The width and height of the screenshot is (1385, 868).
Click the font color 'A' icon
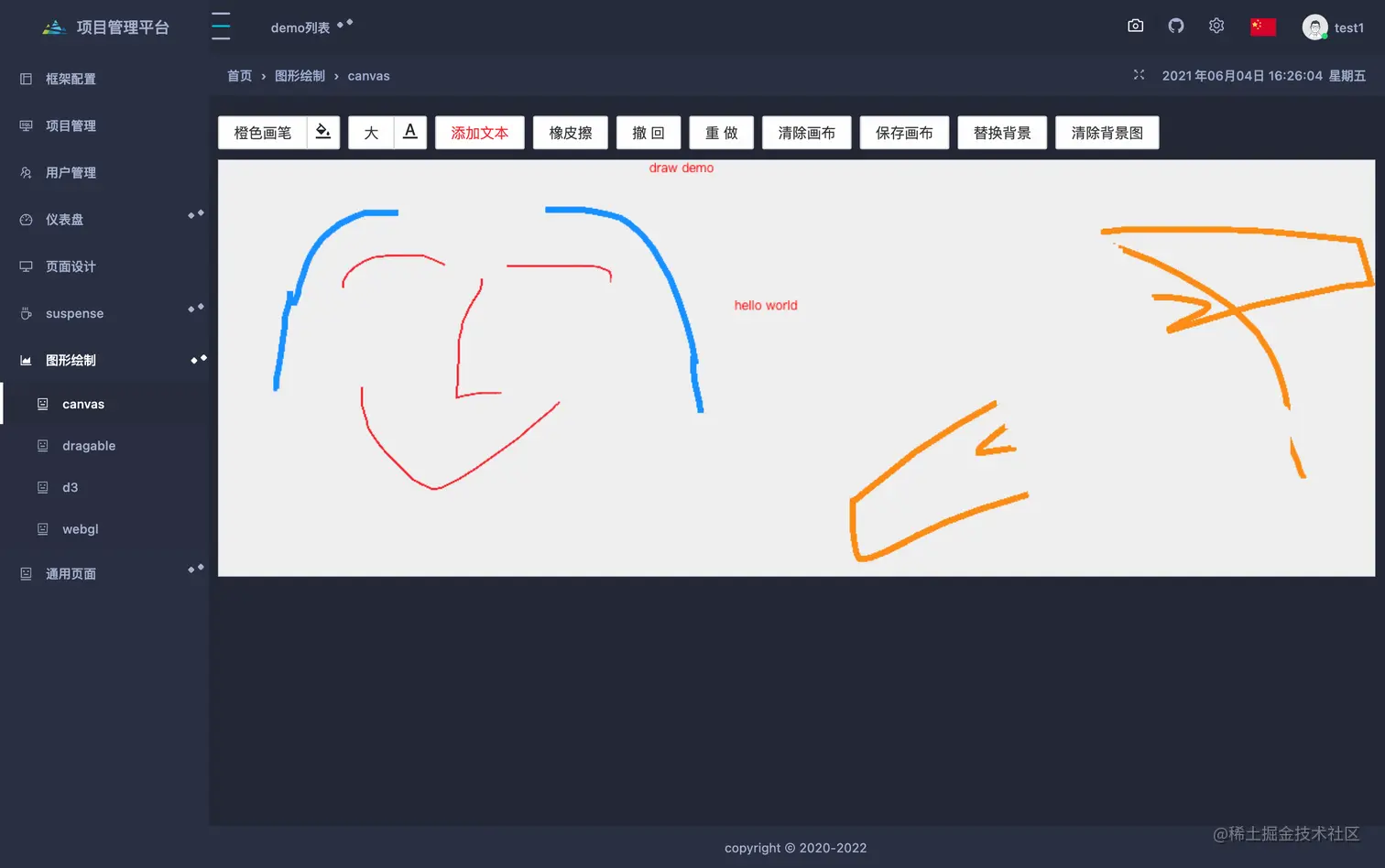pyautogui.click(x=410, y=132)
